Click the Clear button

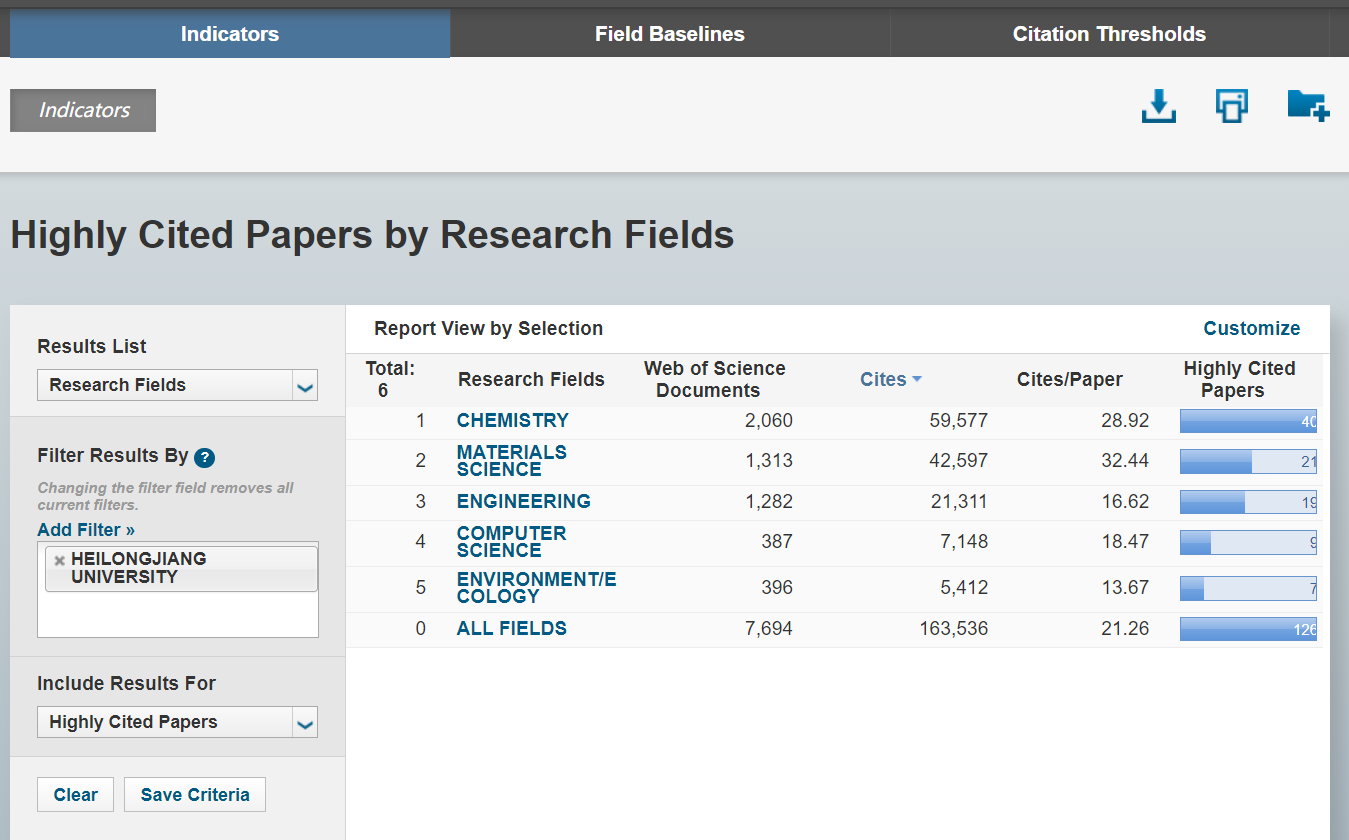pos(76,795)
